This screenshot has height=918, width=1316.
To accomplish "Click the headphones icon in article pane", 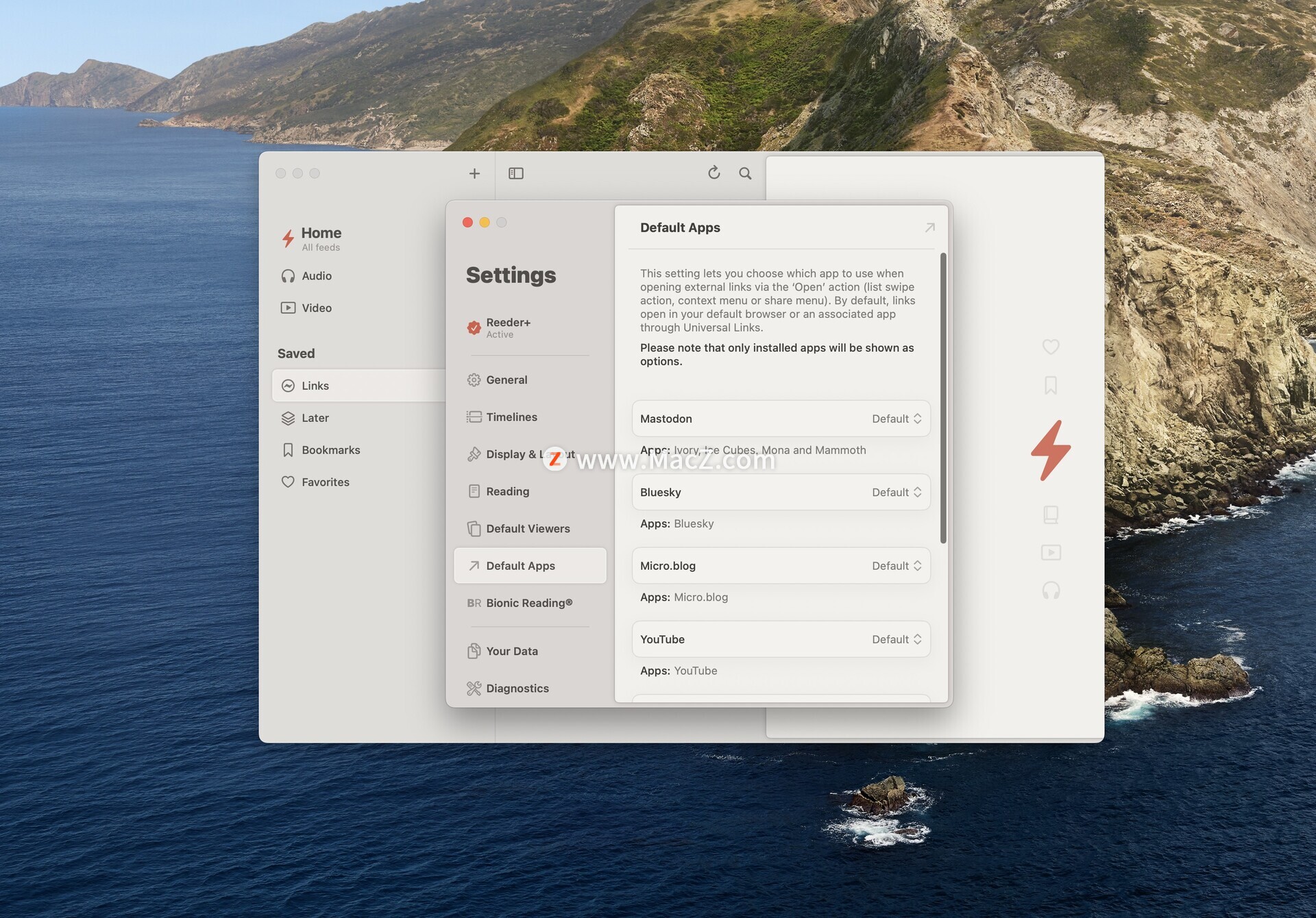I will point(1051,590).
